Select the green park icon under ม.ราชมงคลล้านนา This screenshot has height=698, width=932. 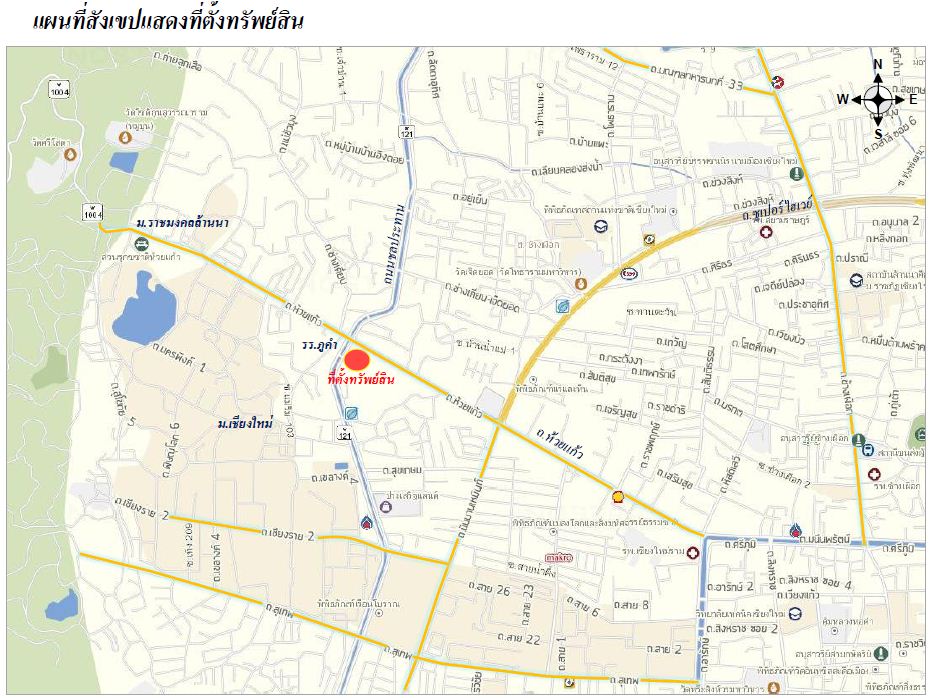(x=141, y=244)
